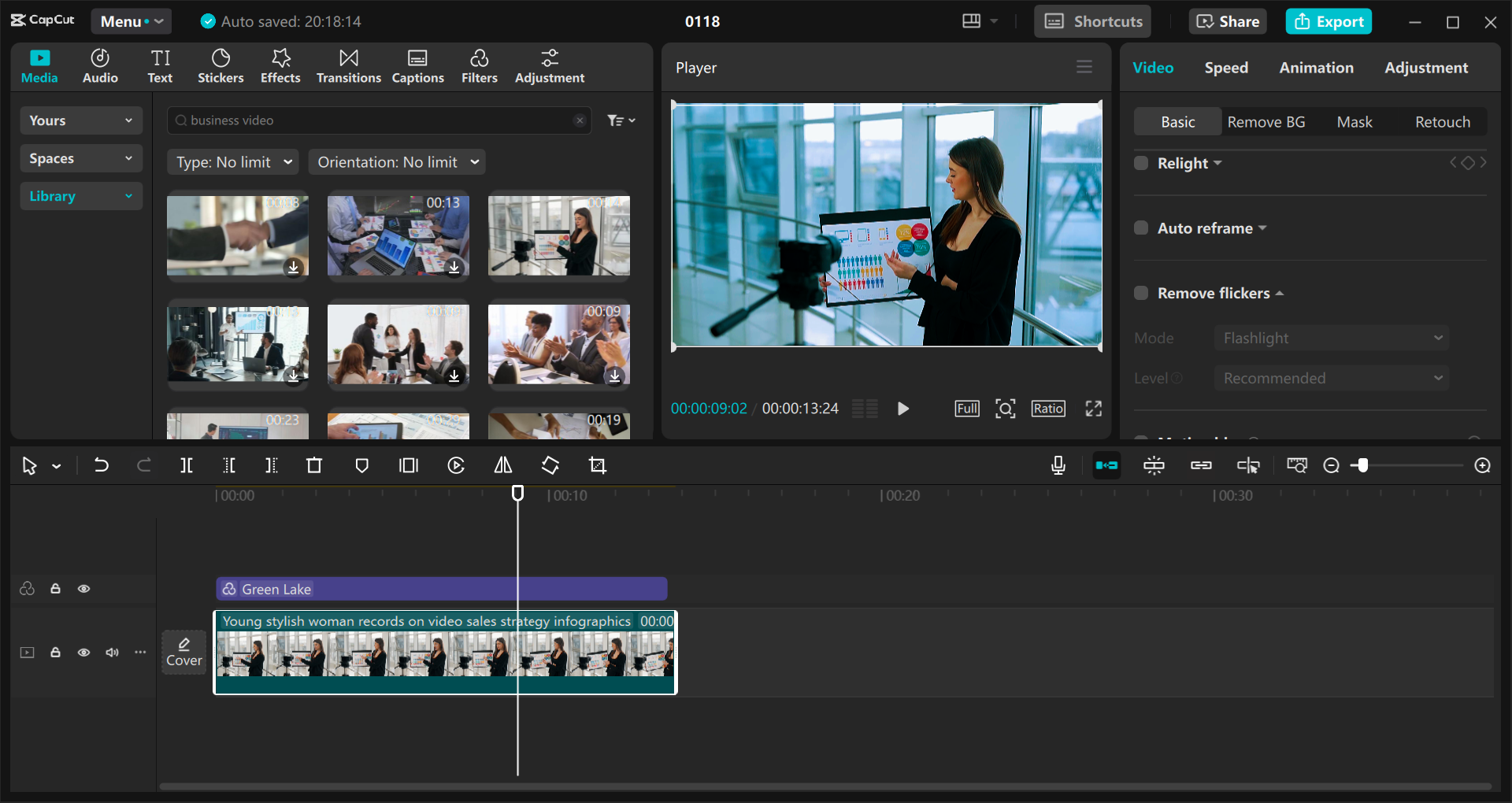Screen dimensions: 1512x803
Task: Start recording a voiceover
Action: pyautogui.click(x=1058, y=465)
